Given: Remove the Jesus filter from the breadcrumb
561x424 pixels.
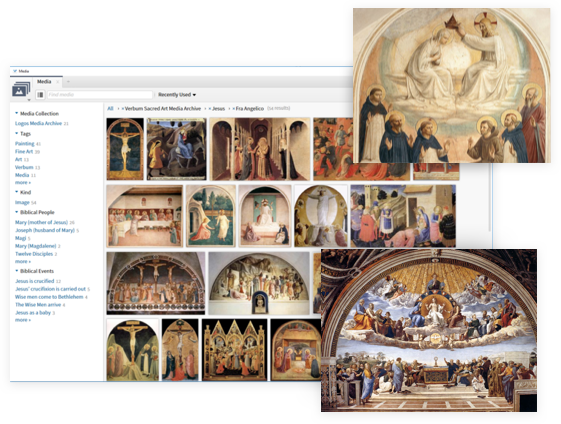Looking at the screenshot, I should (x=210, y=108).
